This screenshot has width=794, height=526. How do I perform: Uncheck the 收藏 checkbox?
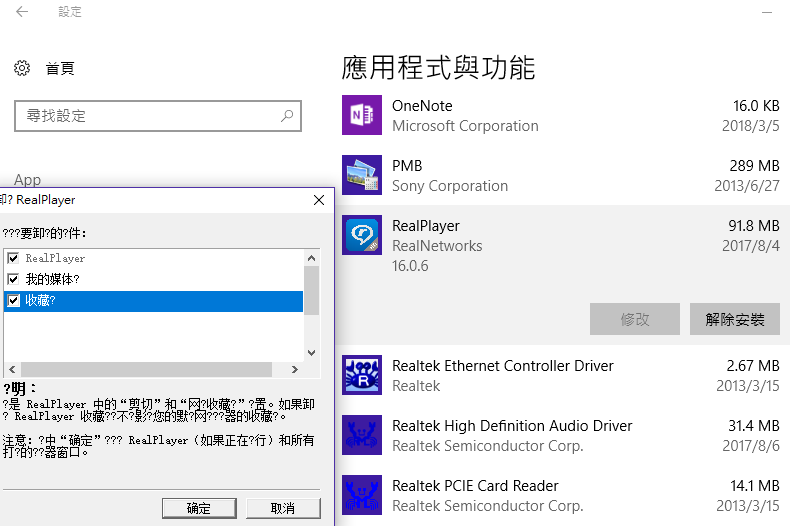[x=13, y=300]
